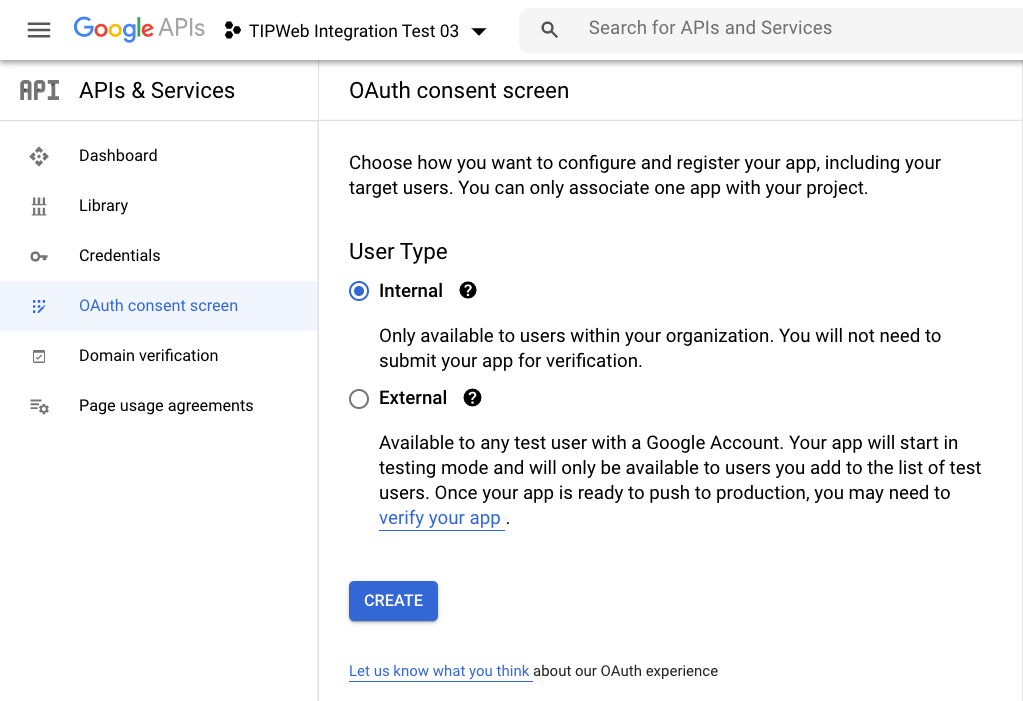
Task: Click the API logo icon in sidebar header
Action: pyautogui.click(x=39, y=90)
